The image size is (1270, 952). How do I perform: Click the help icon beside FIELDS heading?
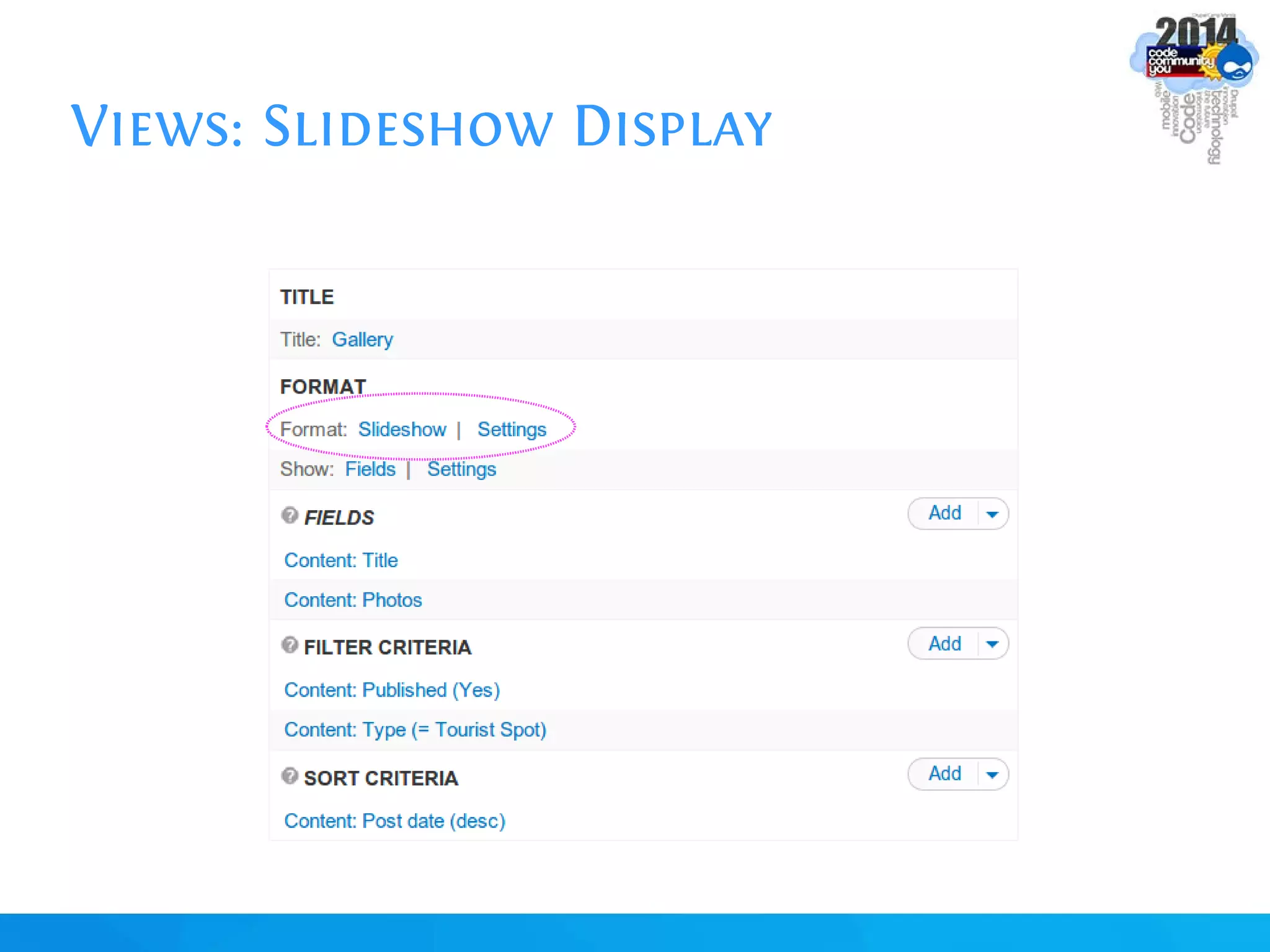(290, 515)
